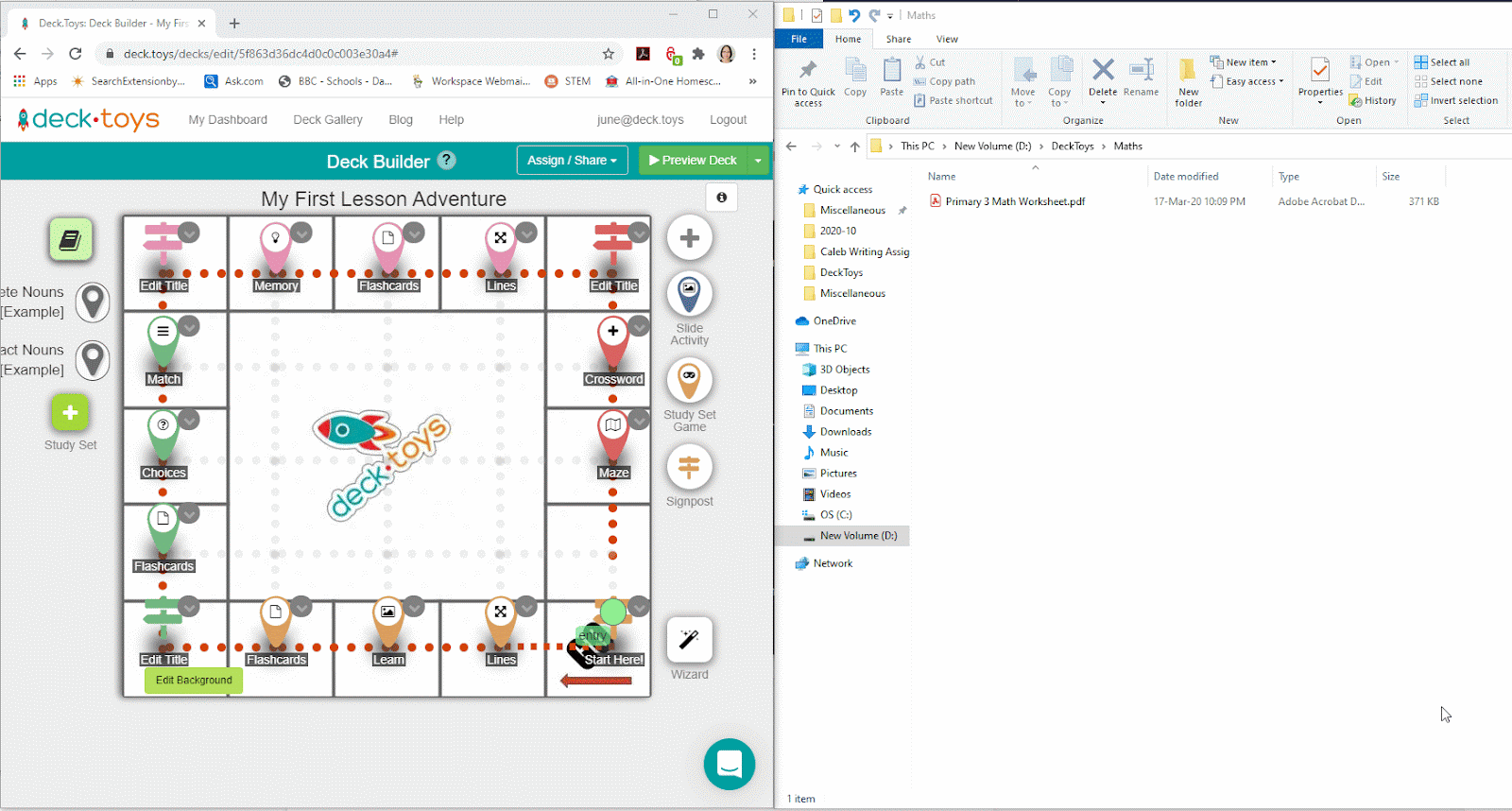
Task: Add a new activity with the plus button
Action: (689, 238)
